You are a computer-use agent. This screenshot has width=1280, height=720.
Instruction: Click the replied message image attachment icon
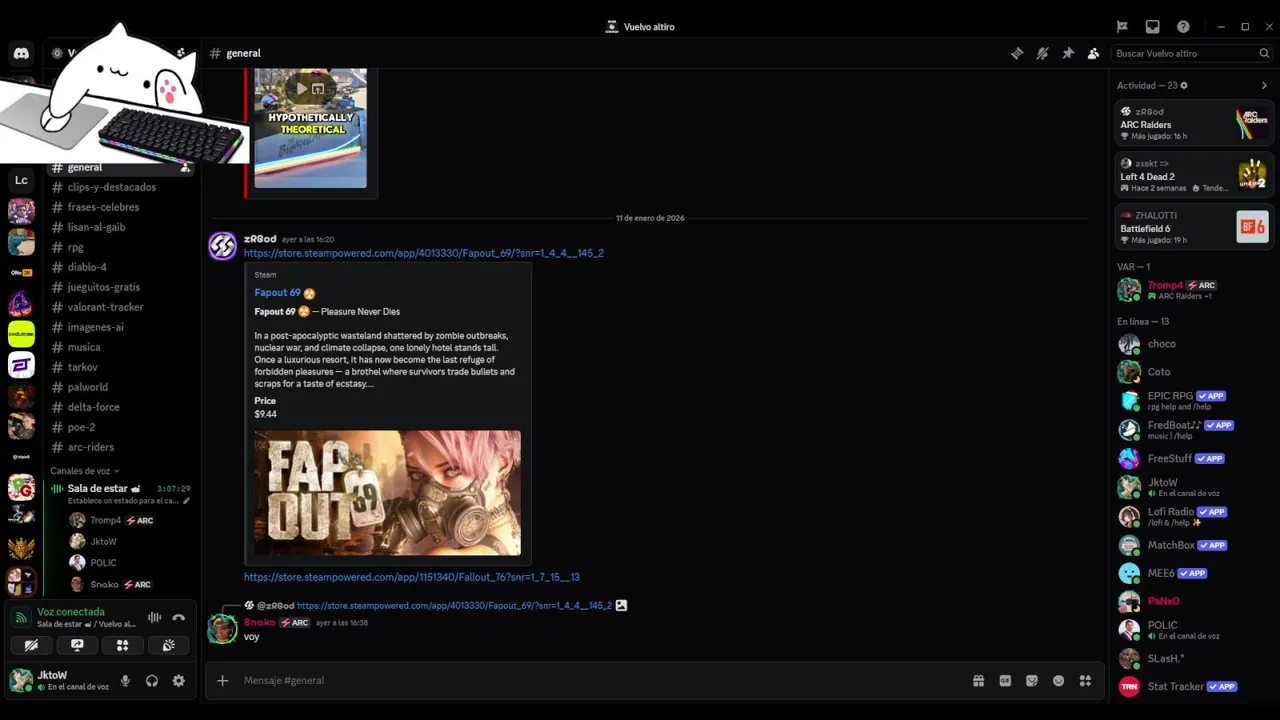tap(621, 605)
